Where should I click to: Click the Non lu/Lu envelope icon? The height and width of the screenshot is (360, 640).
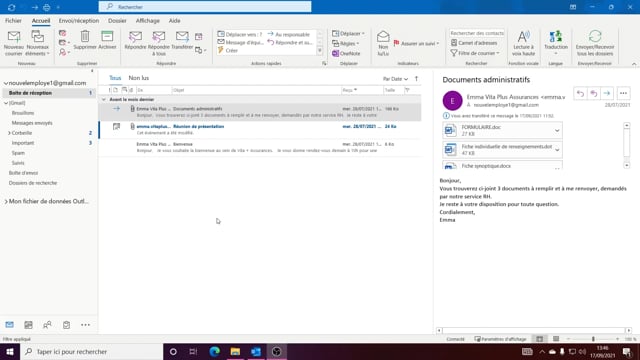(383, 36)
